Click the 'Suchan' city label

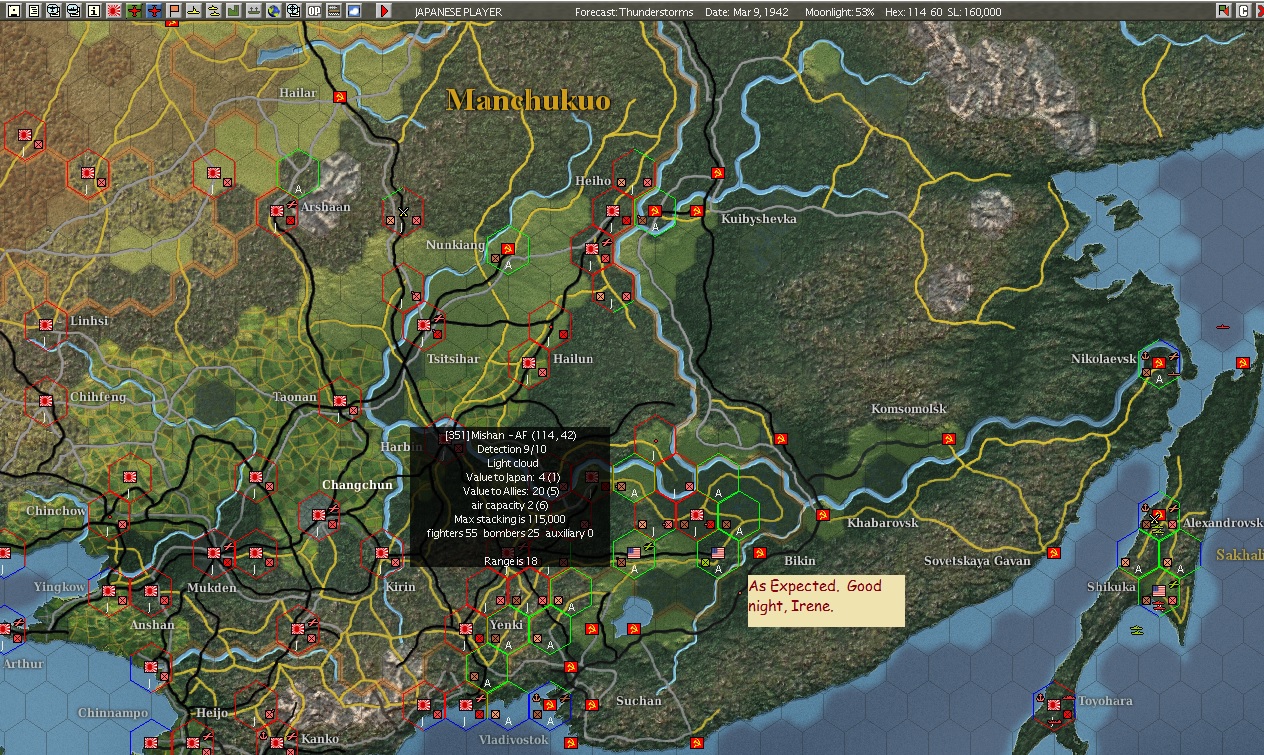click(x=638, y=701)
